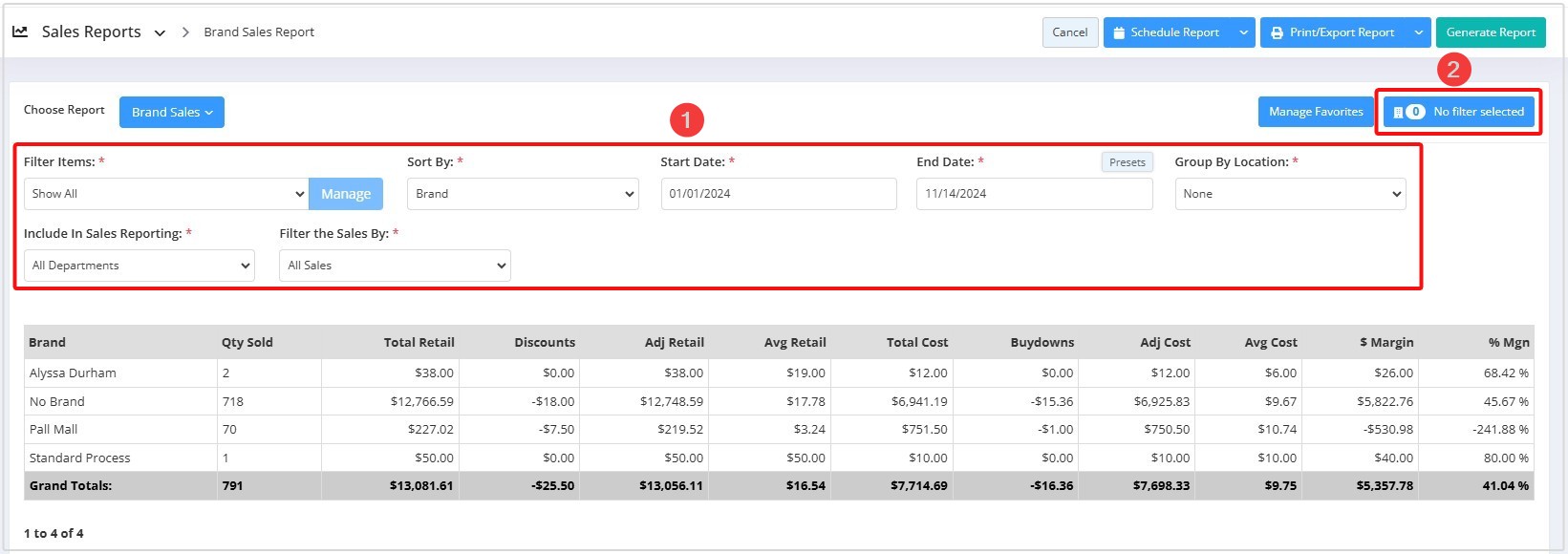Click the Sales Reports chart icon
1568x554 pixels.
[x=20, y=32]
